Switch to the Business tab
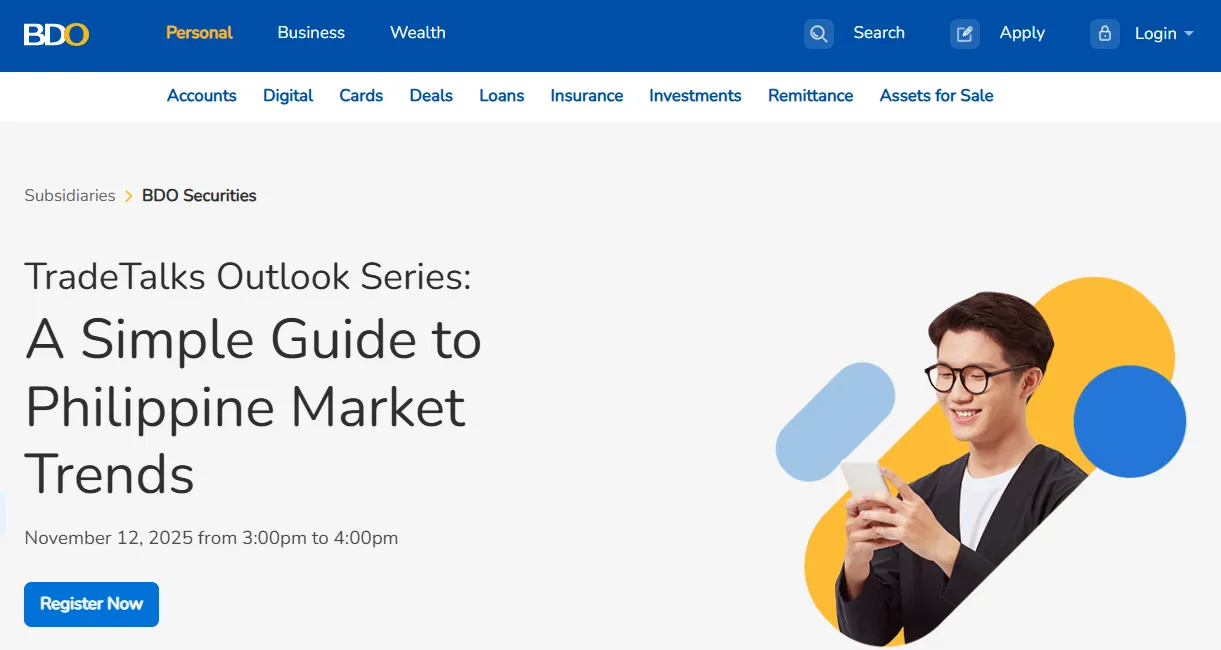This screenshot has width=1221, height=650. pos(311,33)
